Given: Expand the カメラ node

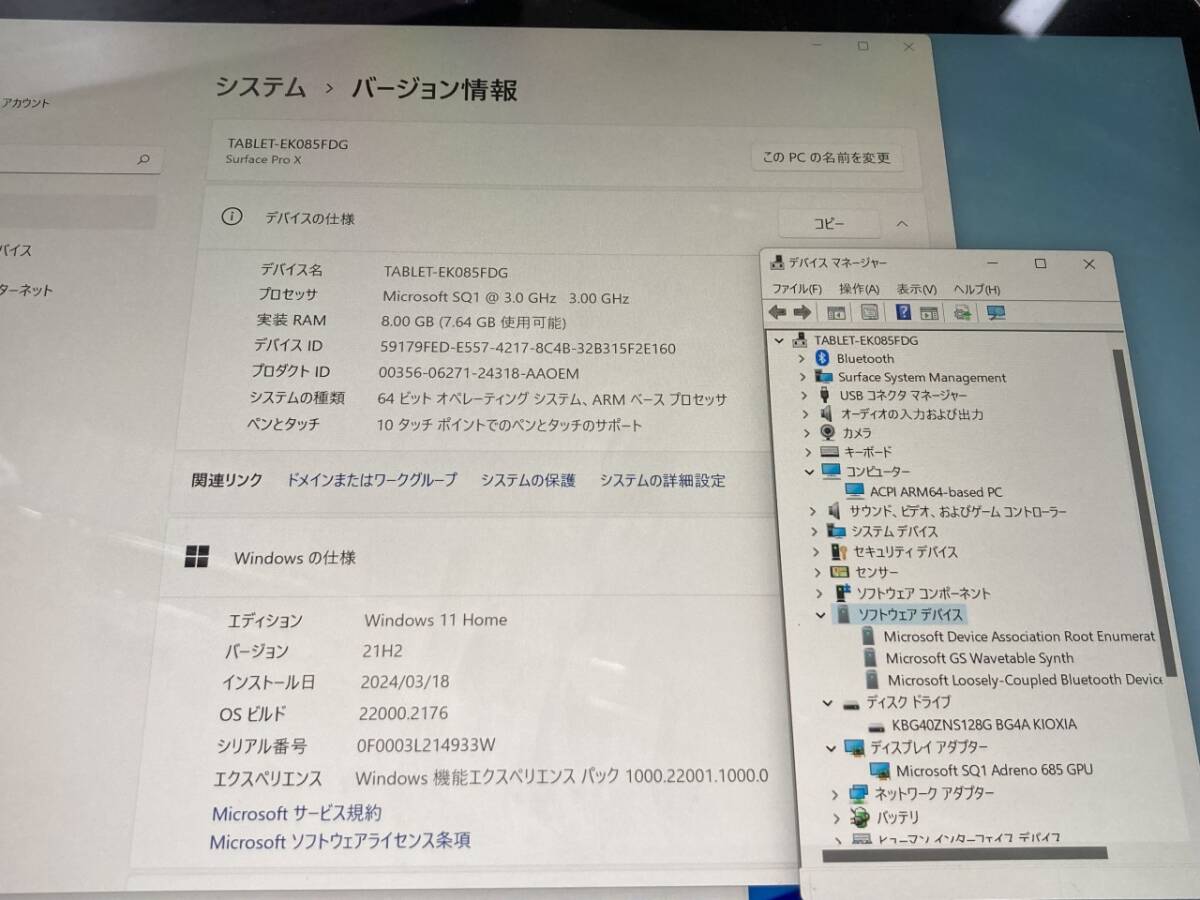Looking at the screenshot, I should [807, 433].
